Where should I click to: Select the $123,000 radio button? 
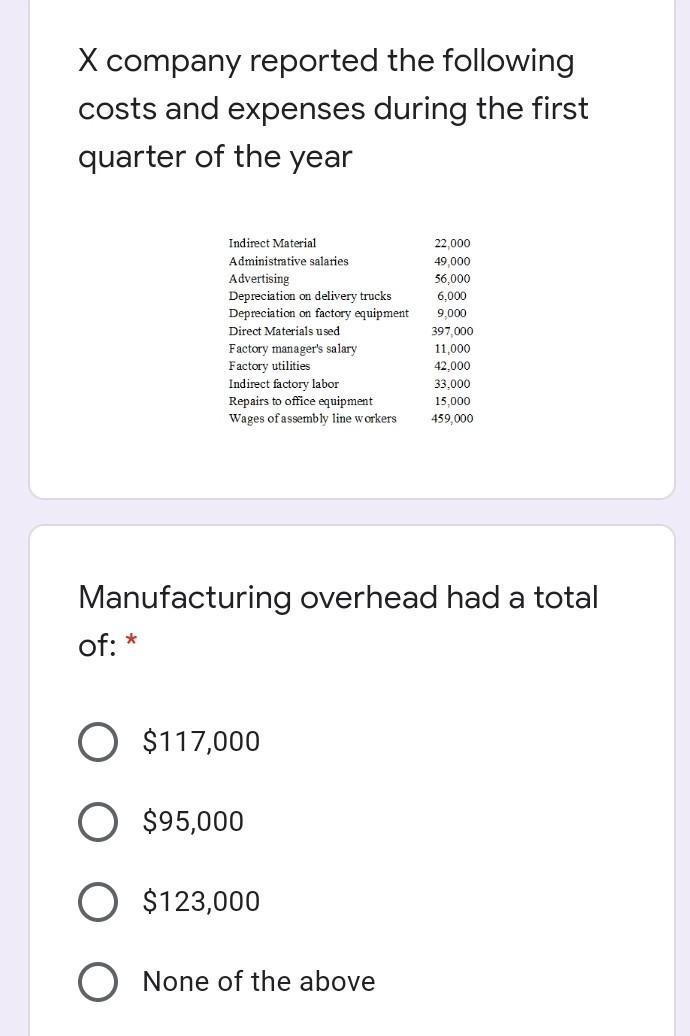pos(98,902)
